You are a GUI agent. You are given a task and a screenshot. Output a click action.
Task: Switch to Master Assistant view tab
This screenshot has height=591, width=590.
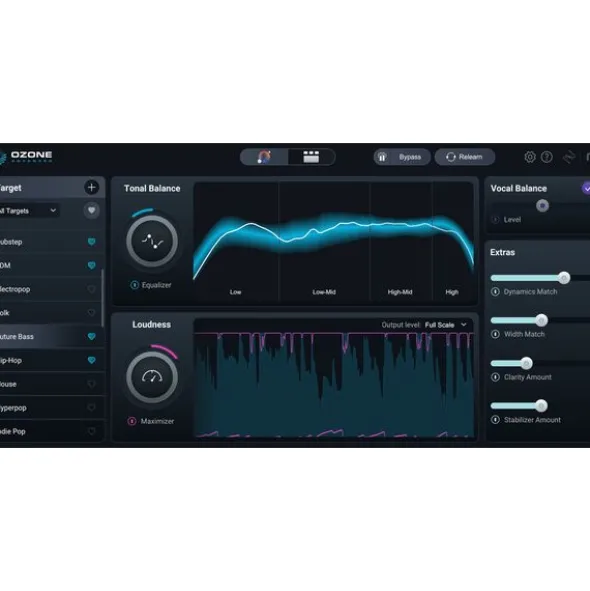click(264, 157)
